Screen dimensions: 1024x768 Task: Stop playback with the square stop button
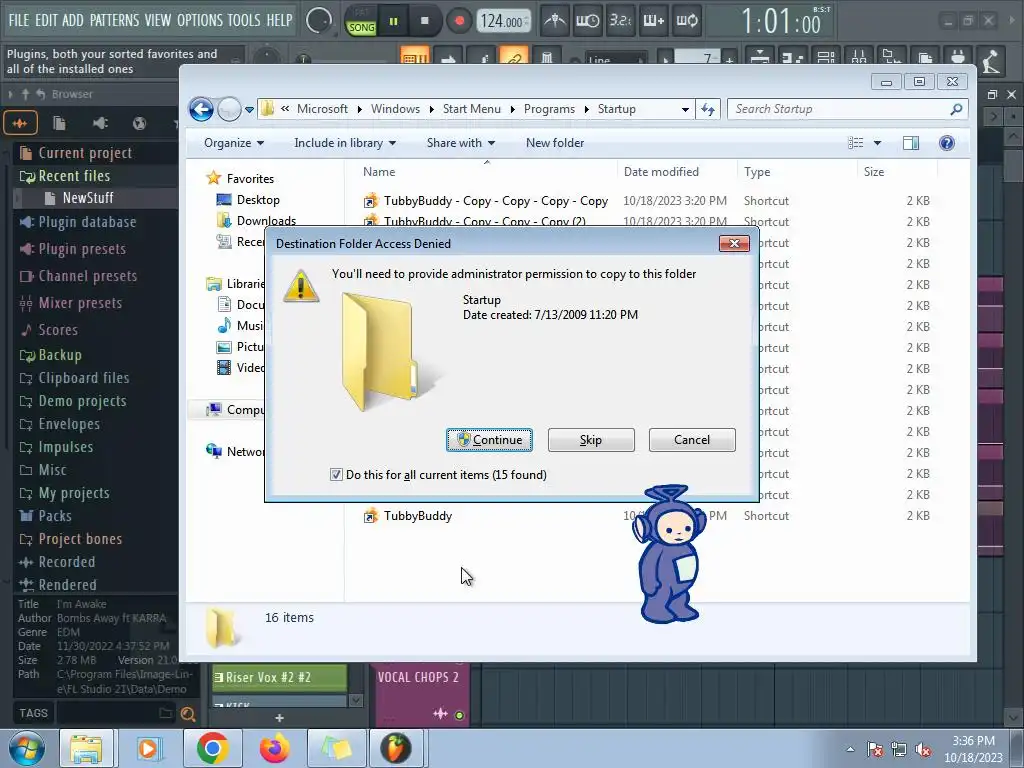[x=424, y=21]
